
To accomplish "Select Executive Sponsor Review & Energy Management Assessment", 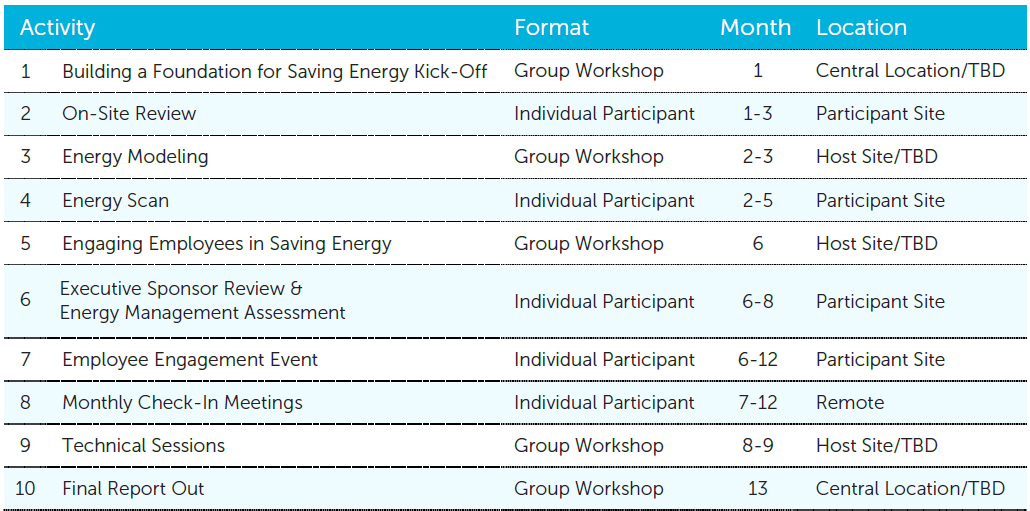I will coord(203,301).
